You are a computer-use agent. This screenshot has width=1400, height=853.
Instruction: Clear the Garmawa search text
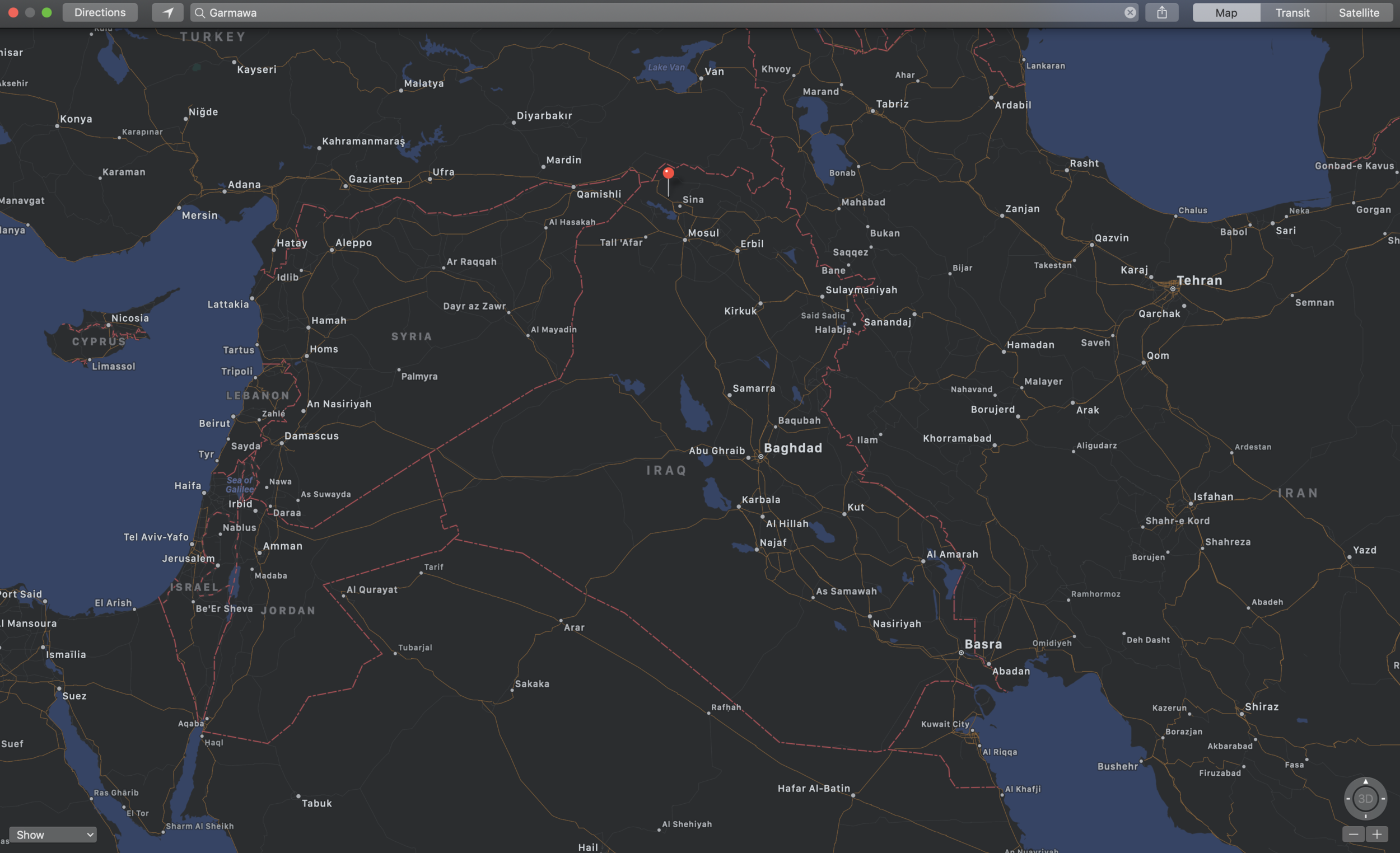[x=1130, y=12]
